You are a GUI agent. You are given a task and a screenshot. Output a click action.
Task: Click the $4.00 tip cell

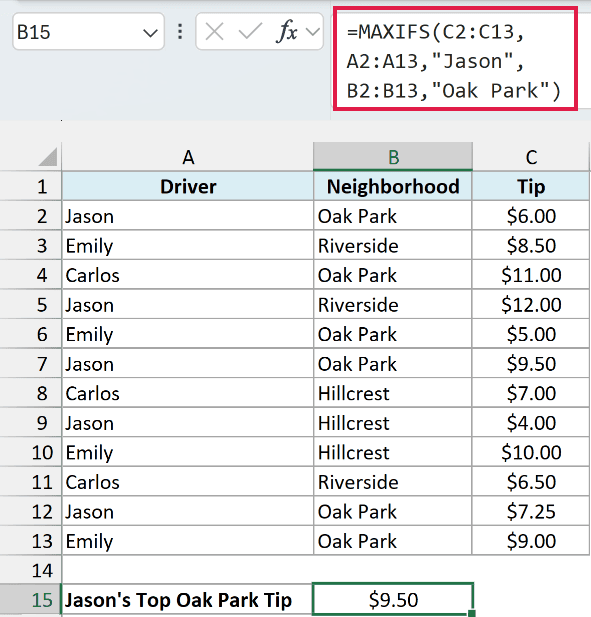click(531, 423)
